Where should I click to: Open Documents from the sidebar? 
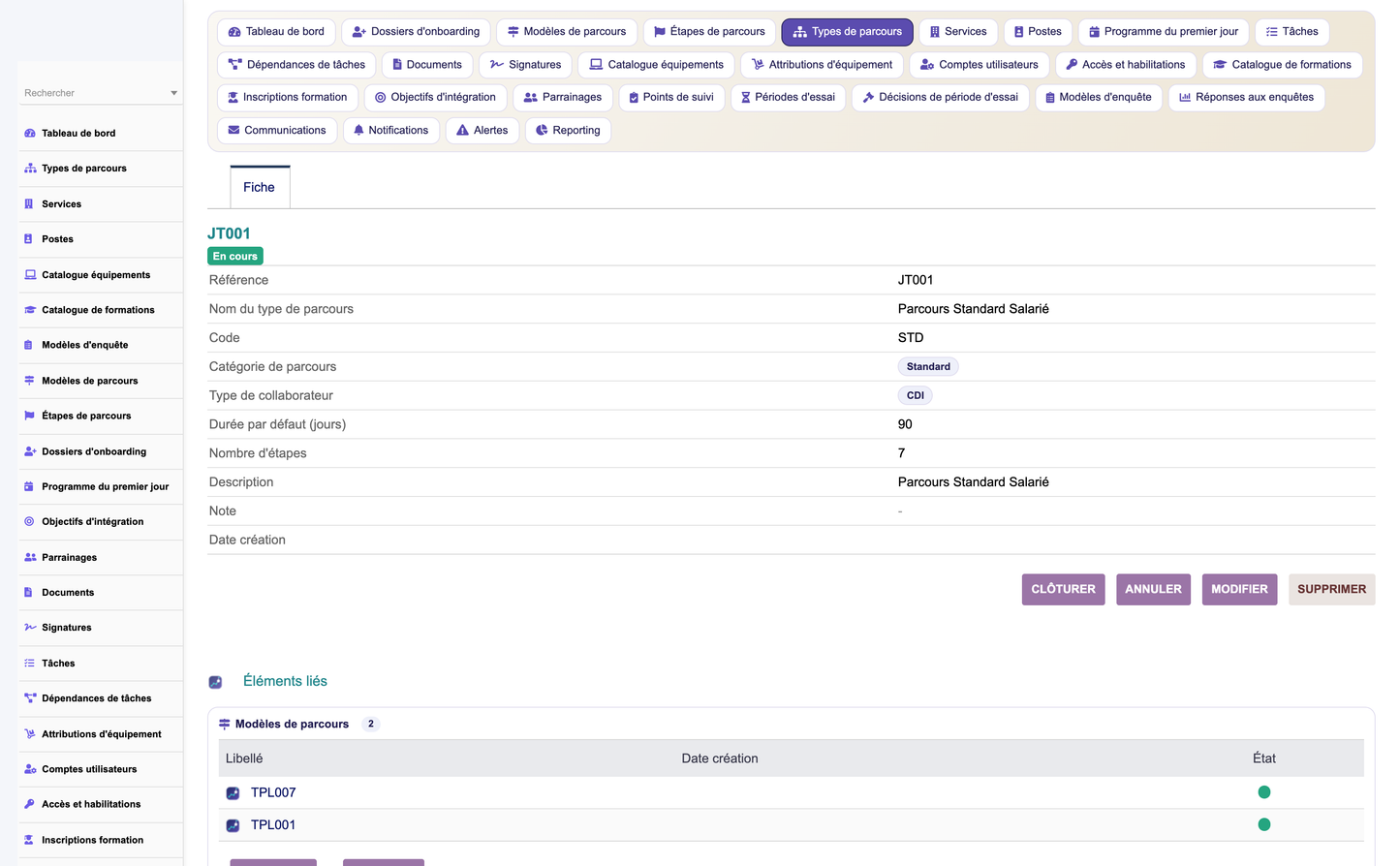coord(101,592)
